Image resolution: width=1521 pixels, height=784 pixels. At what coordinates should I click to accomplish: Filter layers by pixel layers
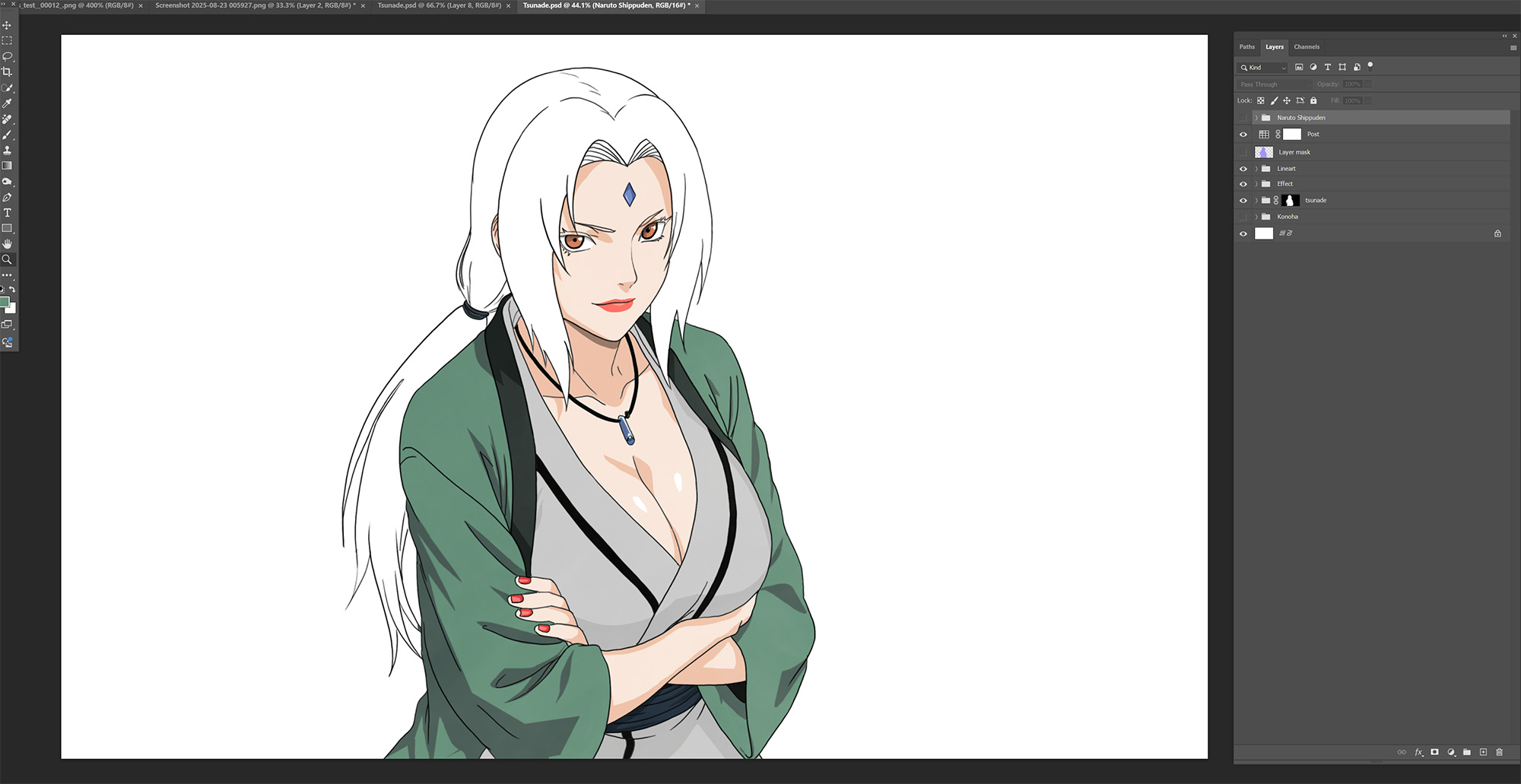click(1299, 67)
